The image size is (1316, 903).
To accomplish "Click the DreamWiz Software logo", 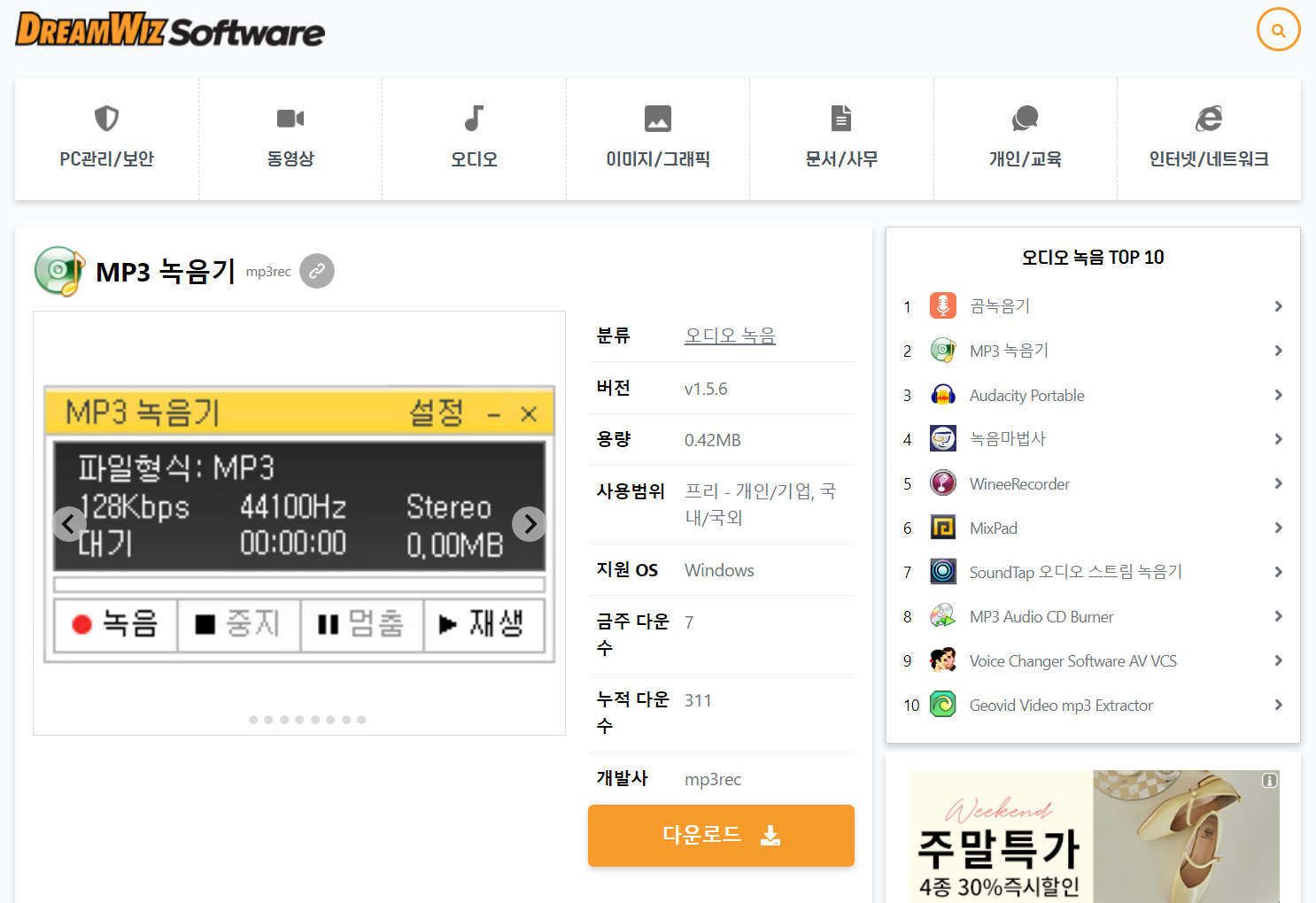I will click(x=170, y=30).
